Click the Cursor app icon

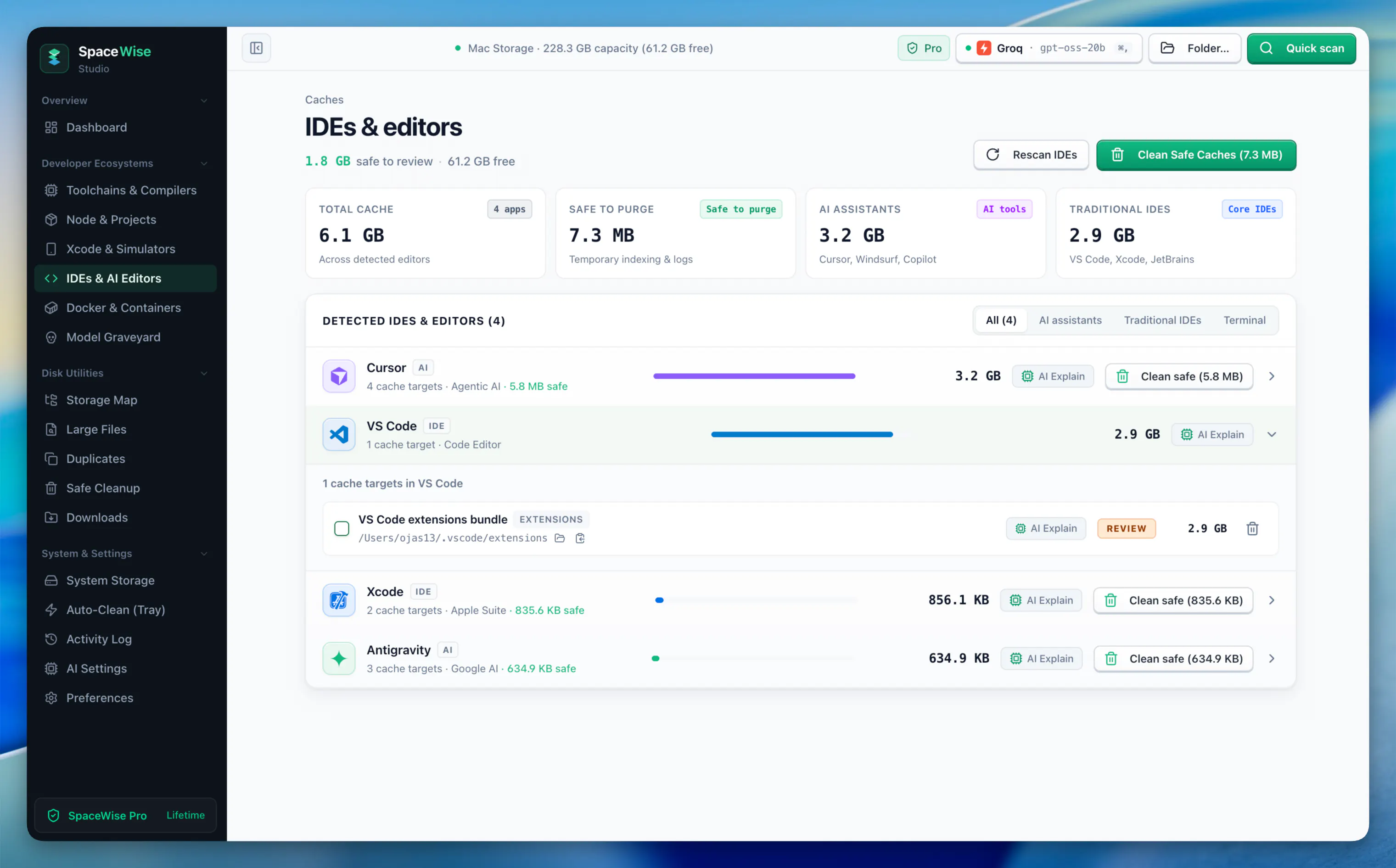(x=339, y=376)
